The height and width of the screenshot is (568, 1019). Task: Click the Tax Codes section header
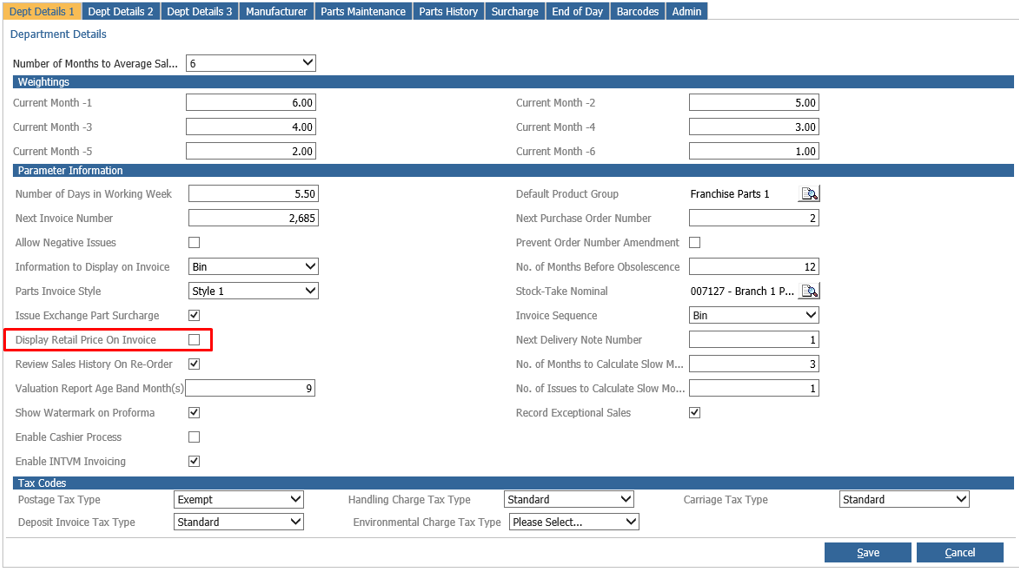[x=513, y=483]
